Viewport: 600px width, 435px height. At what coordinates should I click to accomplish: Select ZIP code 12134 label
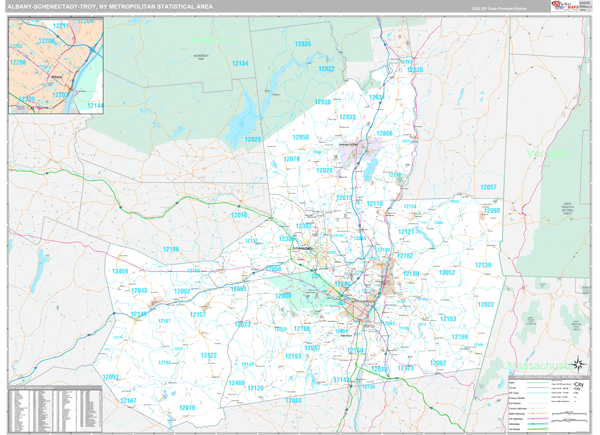(240, 64)
